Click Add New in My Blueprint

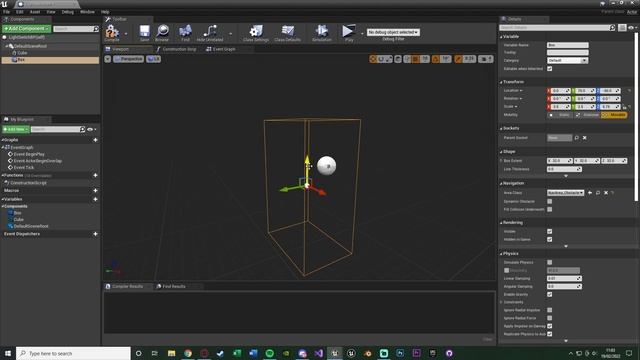click(x=16, y=129)
